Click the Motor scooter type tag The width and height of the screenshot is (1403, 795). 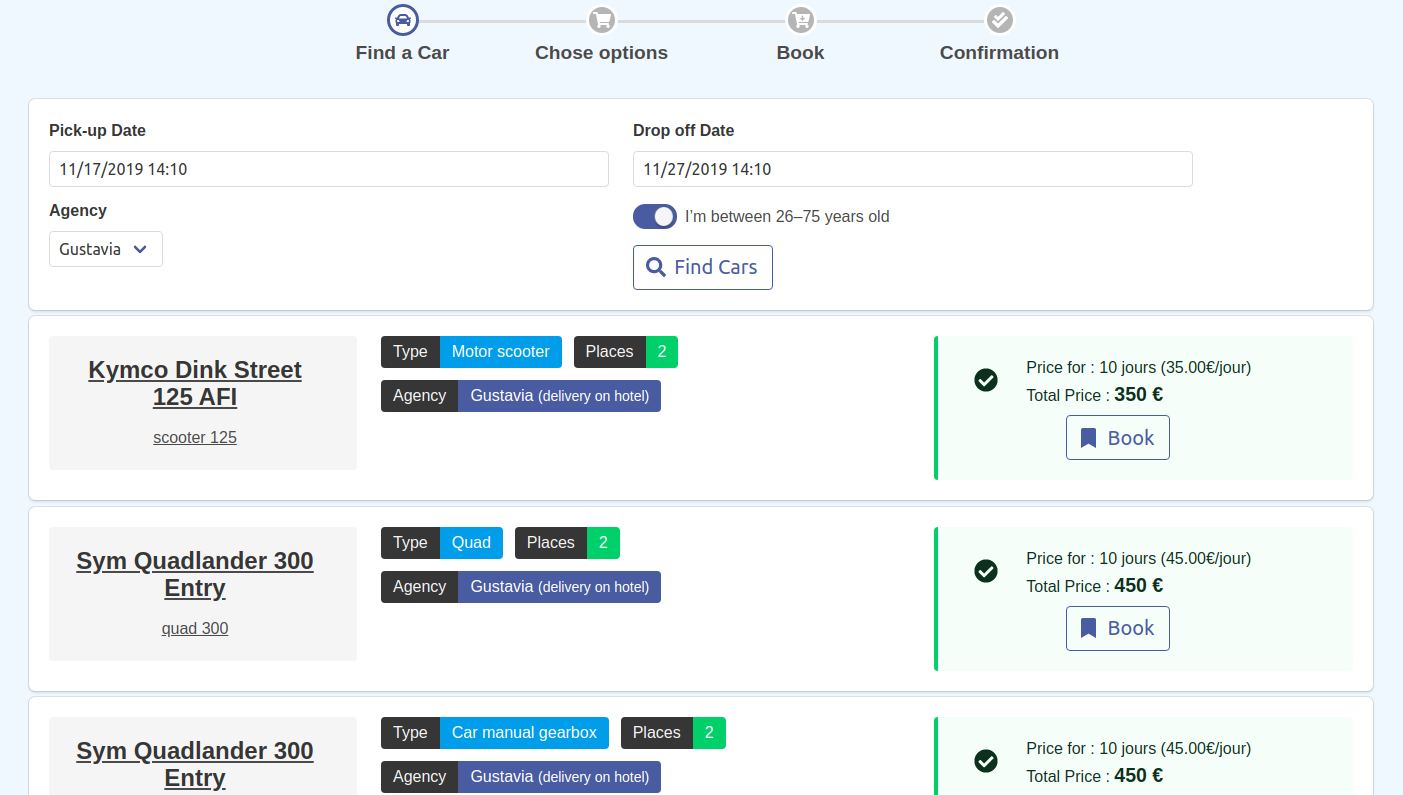[x=500, y=352]
